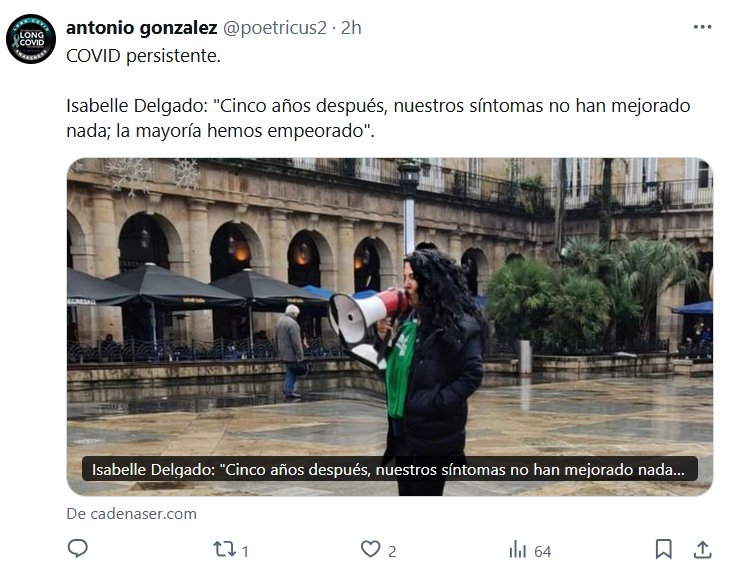The image size is (732, 574).
Task: Click the Isabelle Delgado caption overlay
Action: pyautogui.click(x=389, y=469)
